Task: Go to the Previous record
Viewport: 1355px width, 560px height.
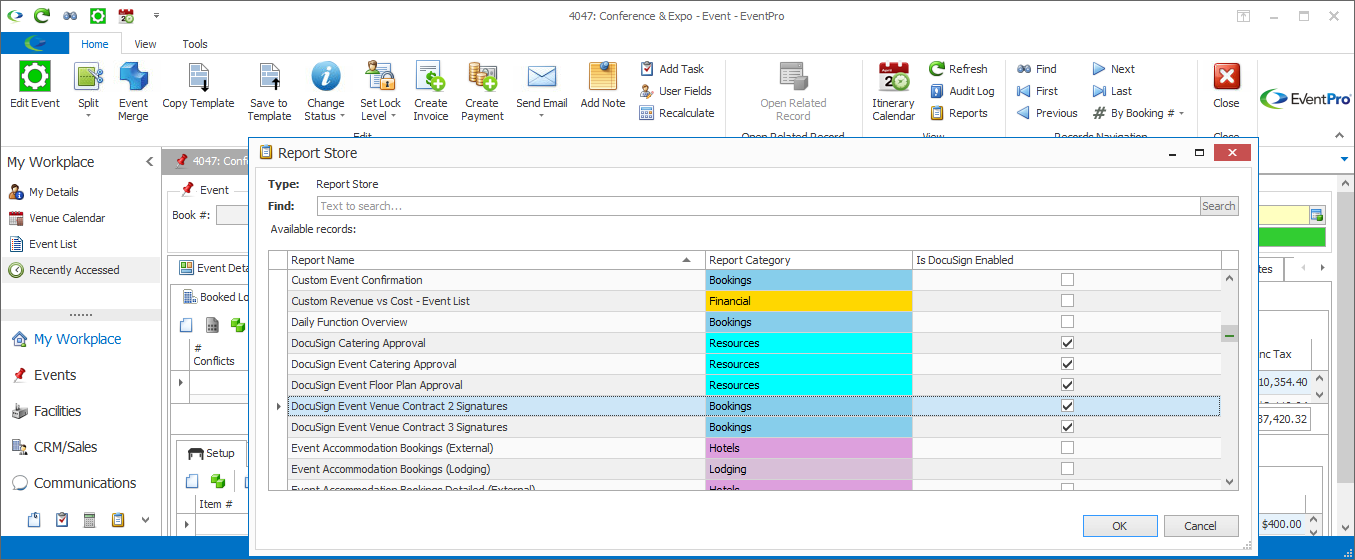Action: [1047, 113]
